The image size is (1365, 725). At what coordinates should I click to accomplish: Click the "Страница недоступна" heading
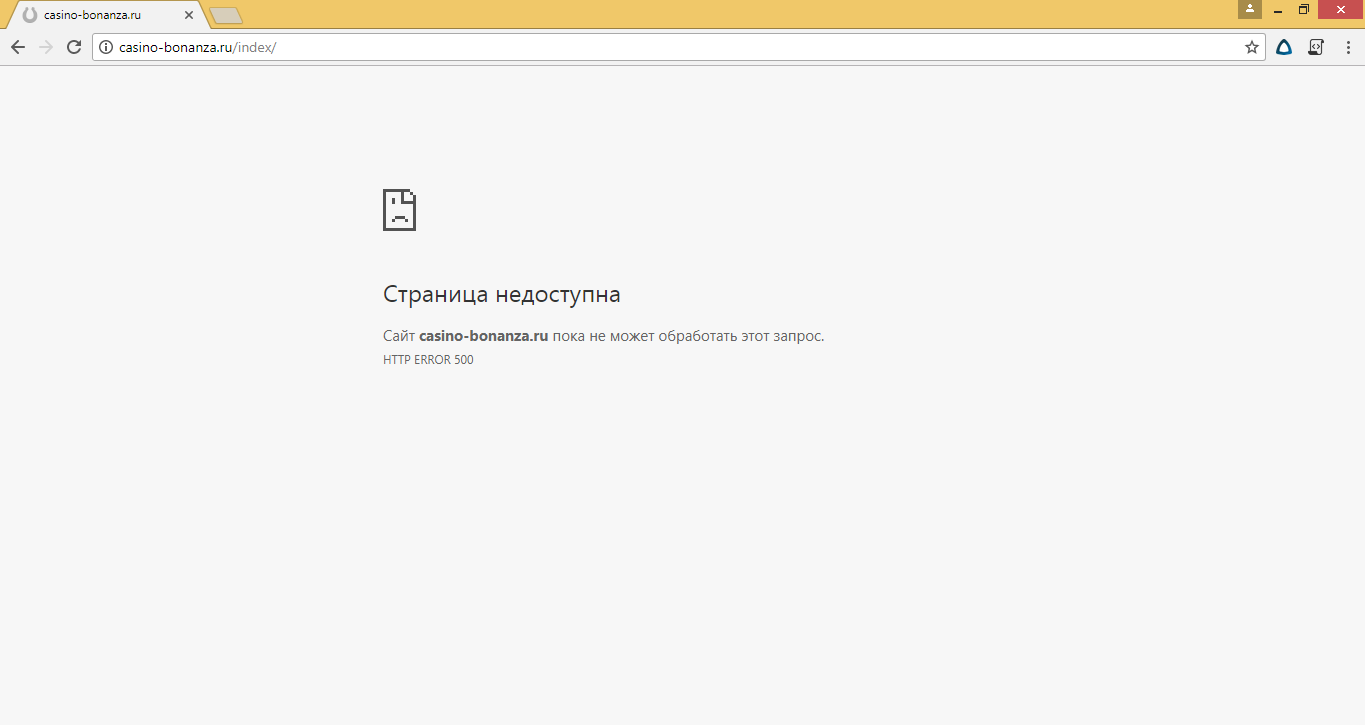[501, 294]
